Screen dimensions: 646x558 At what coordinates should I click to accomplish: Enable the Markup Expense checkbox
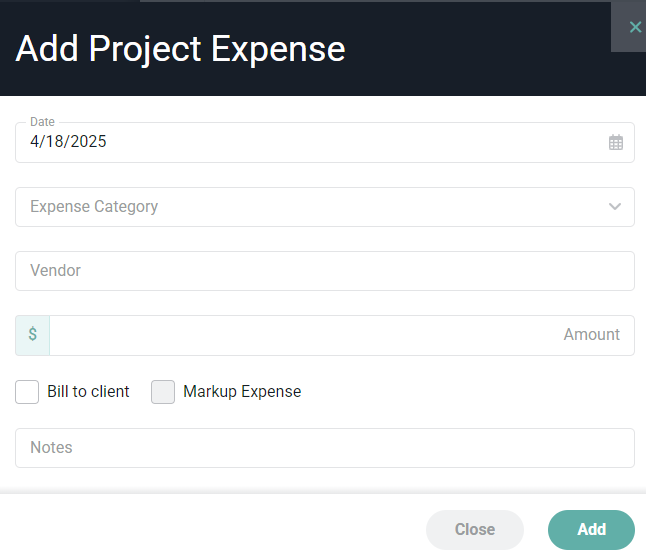(163, 392)
